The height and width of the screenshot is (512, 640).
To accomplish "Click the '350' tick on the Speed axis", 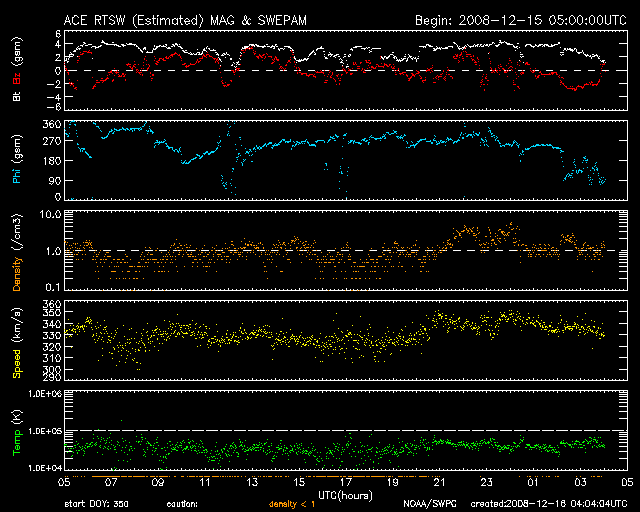I will (52, 313).
